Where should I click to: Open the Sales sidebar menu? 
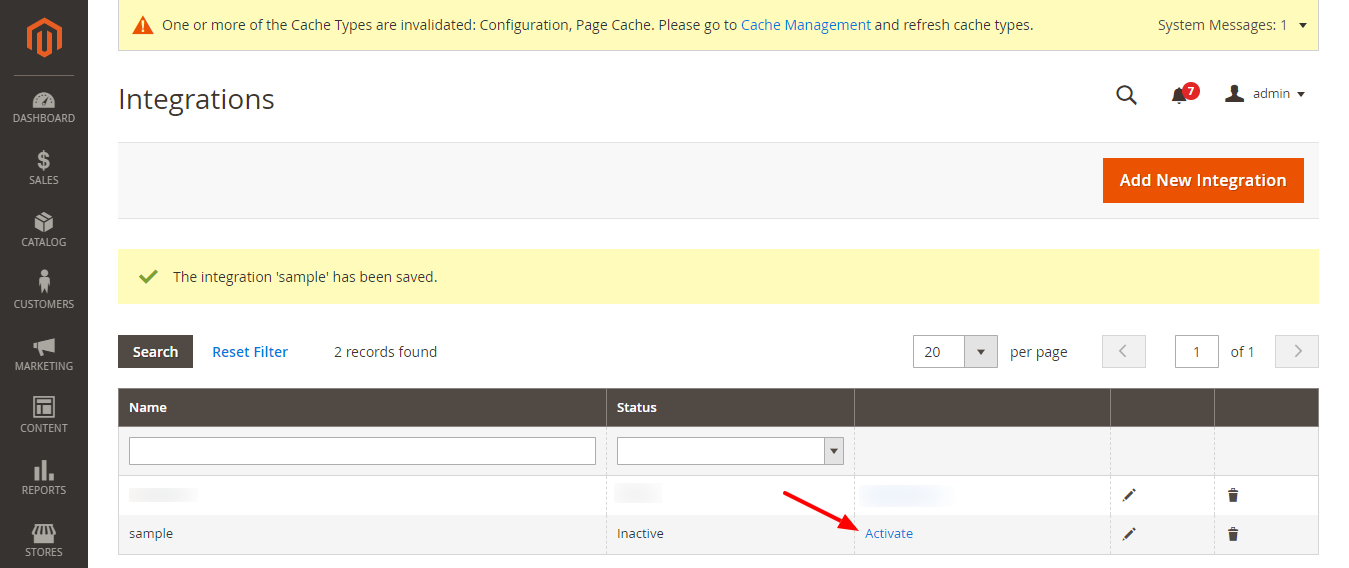[44, 168]
